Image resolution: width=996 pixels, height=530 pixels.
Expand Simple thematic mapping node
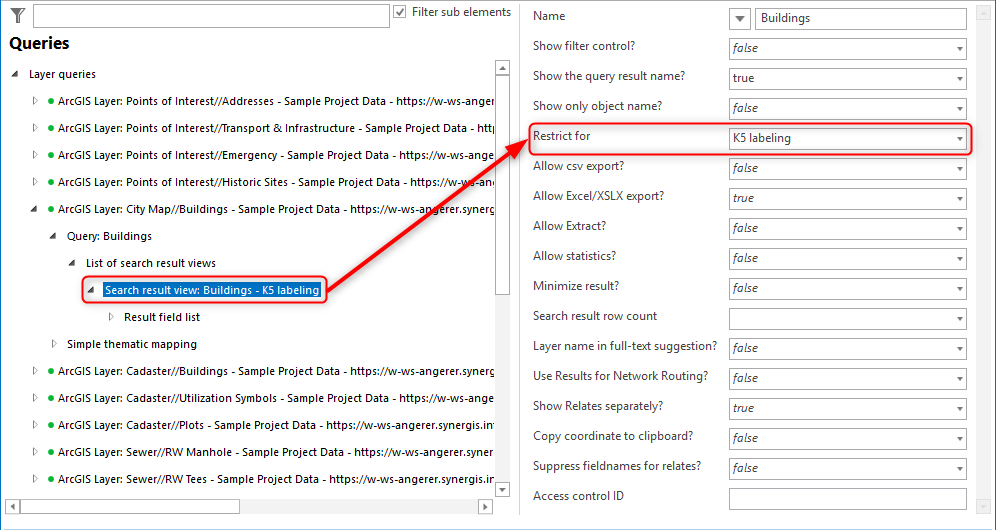pos(54,344)
